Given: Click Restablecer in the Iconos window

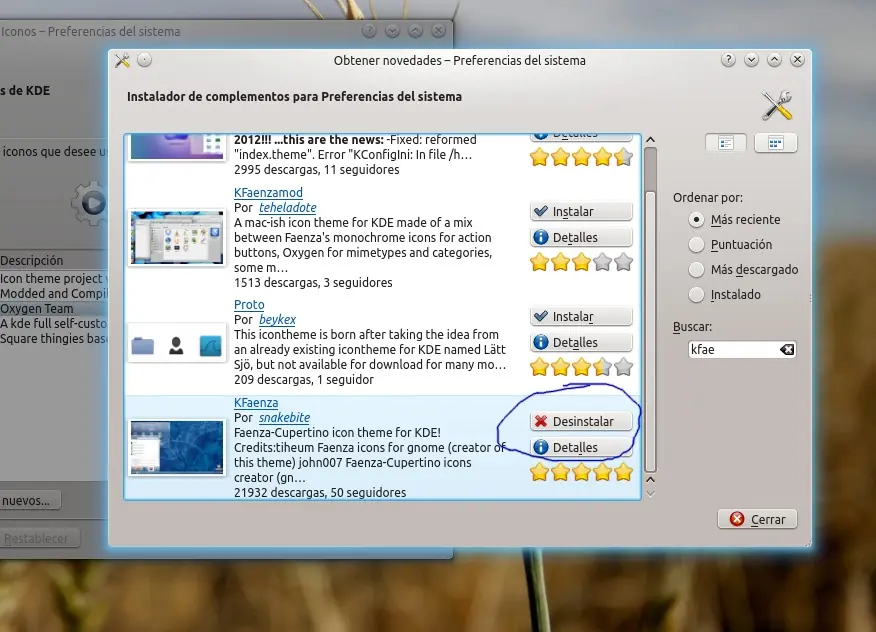Looking at the screenshot, I should click(x=37, y=539).
